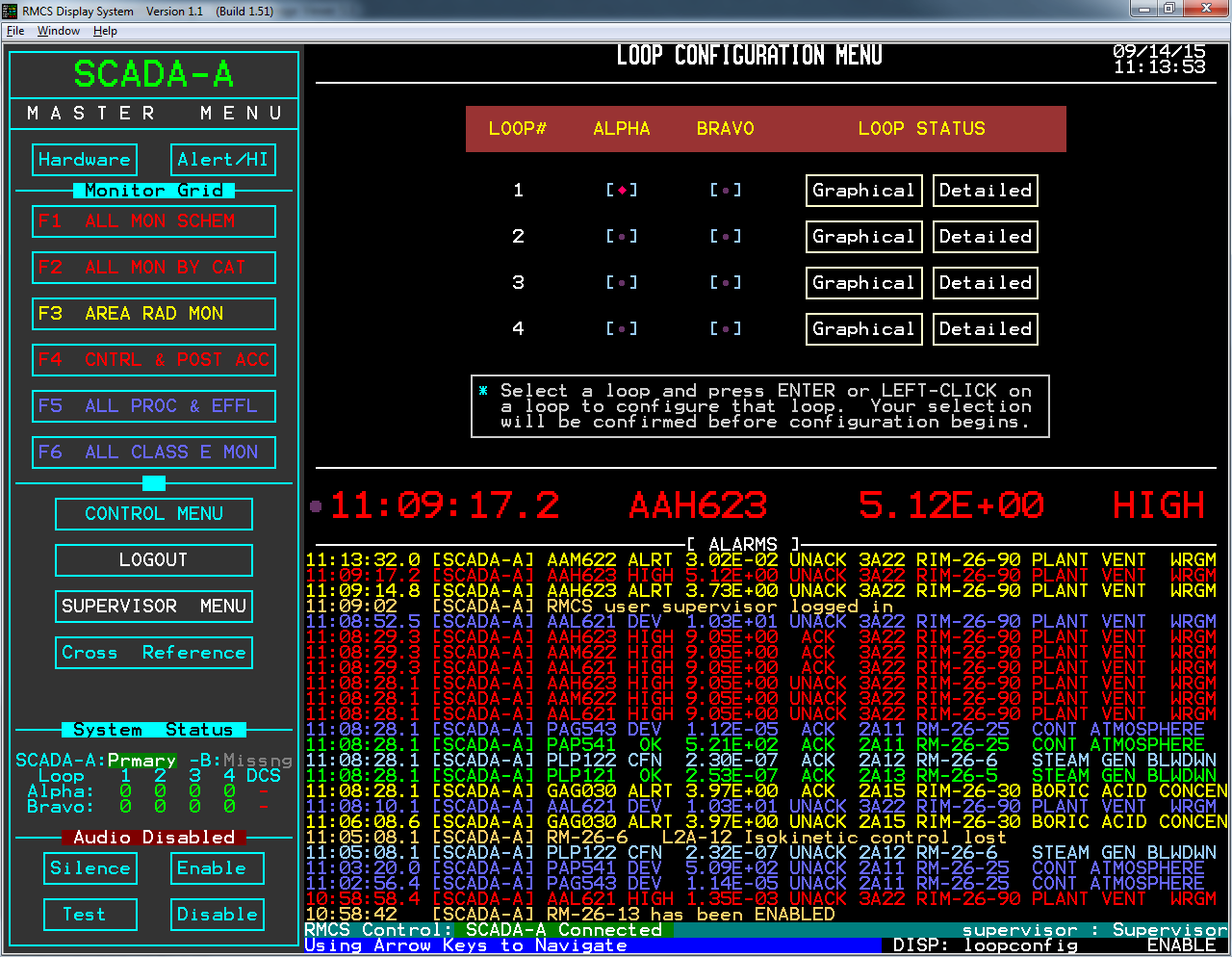Screen dimensions: 1232x957
Task: Select F6 ALL CLASS E MON grid
Action: (154, 453)
